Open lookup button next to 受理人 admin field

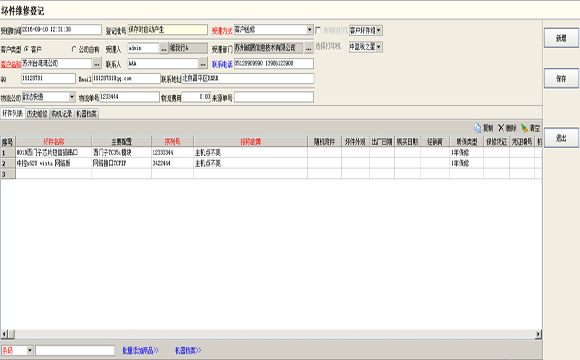pos(163,48)
